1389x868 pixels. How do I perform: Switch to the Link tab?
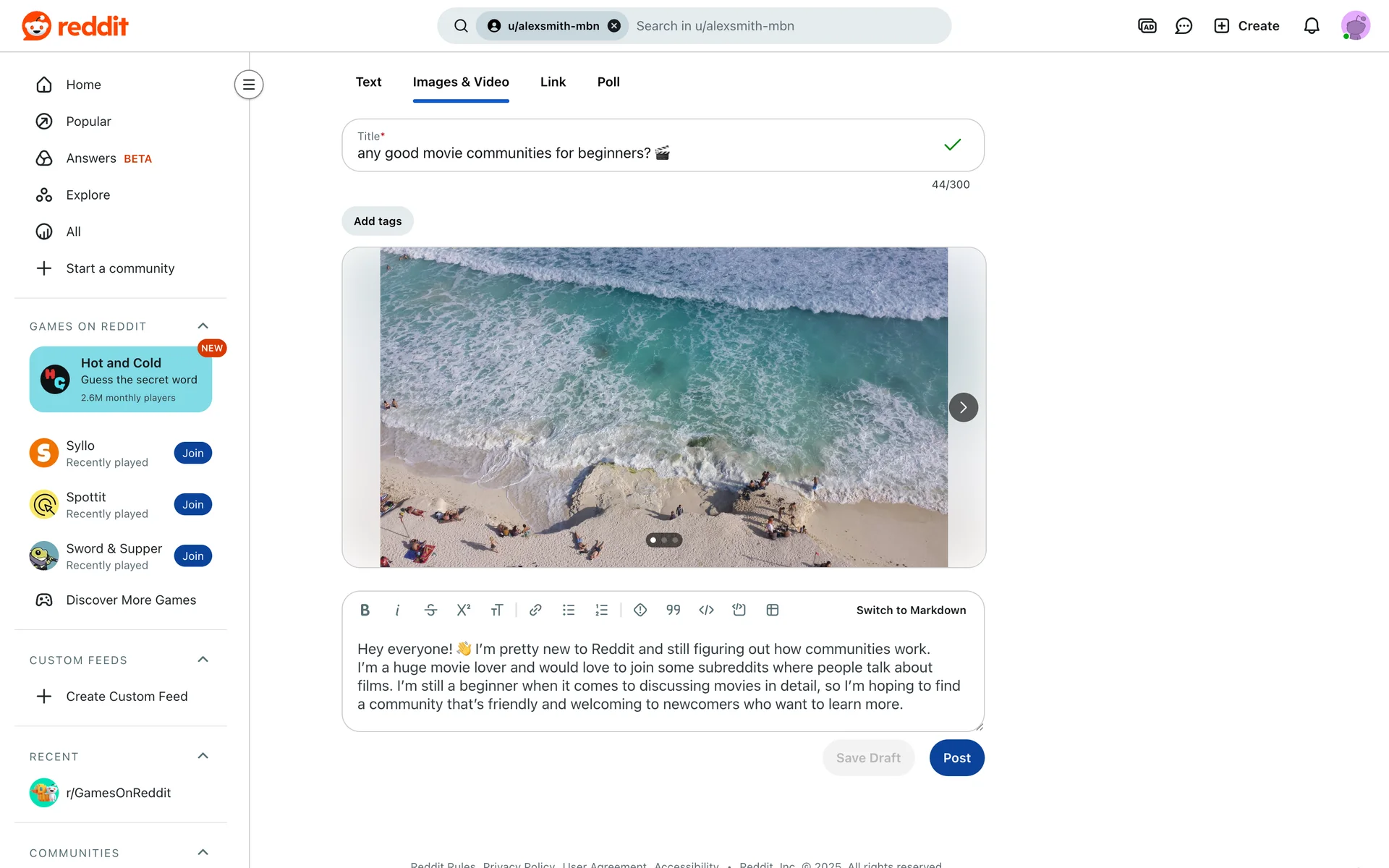point(553,82)
